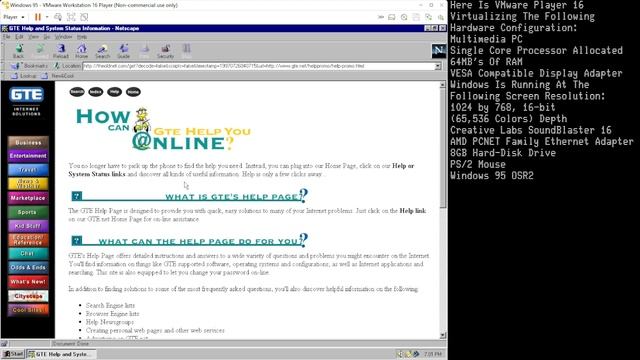Select the GTE Help taskbar button
This screenshot has height=360, width=640.
point(61,354)
